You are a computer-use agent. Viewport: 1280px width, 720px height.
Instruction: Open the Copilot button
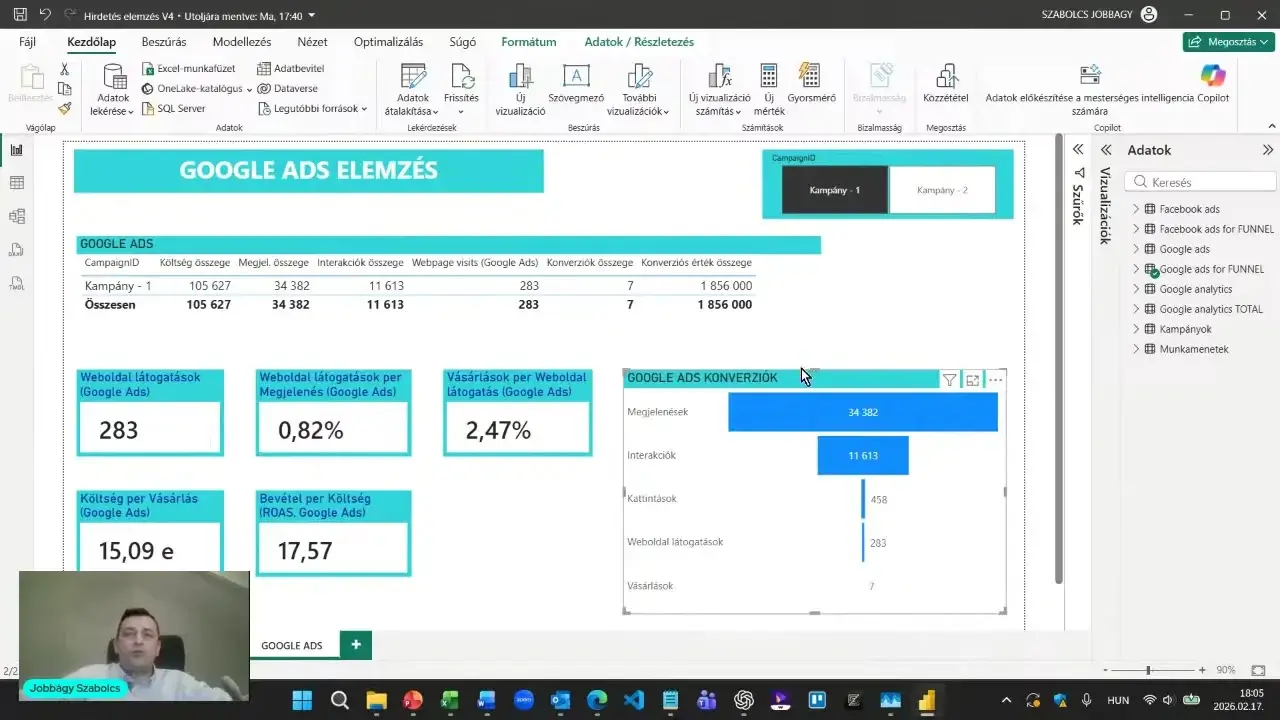1213,84
